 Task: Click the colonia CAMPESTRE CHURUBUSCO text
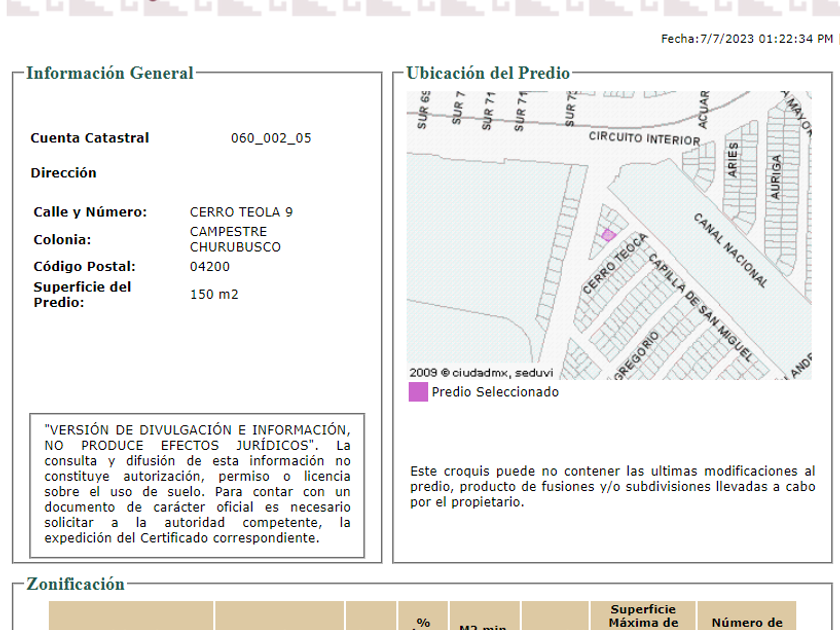(x=235, y=239)
